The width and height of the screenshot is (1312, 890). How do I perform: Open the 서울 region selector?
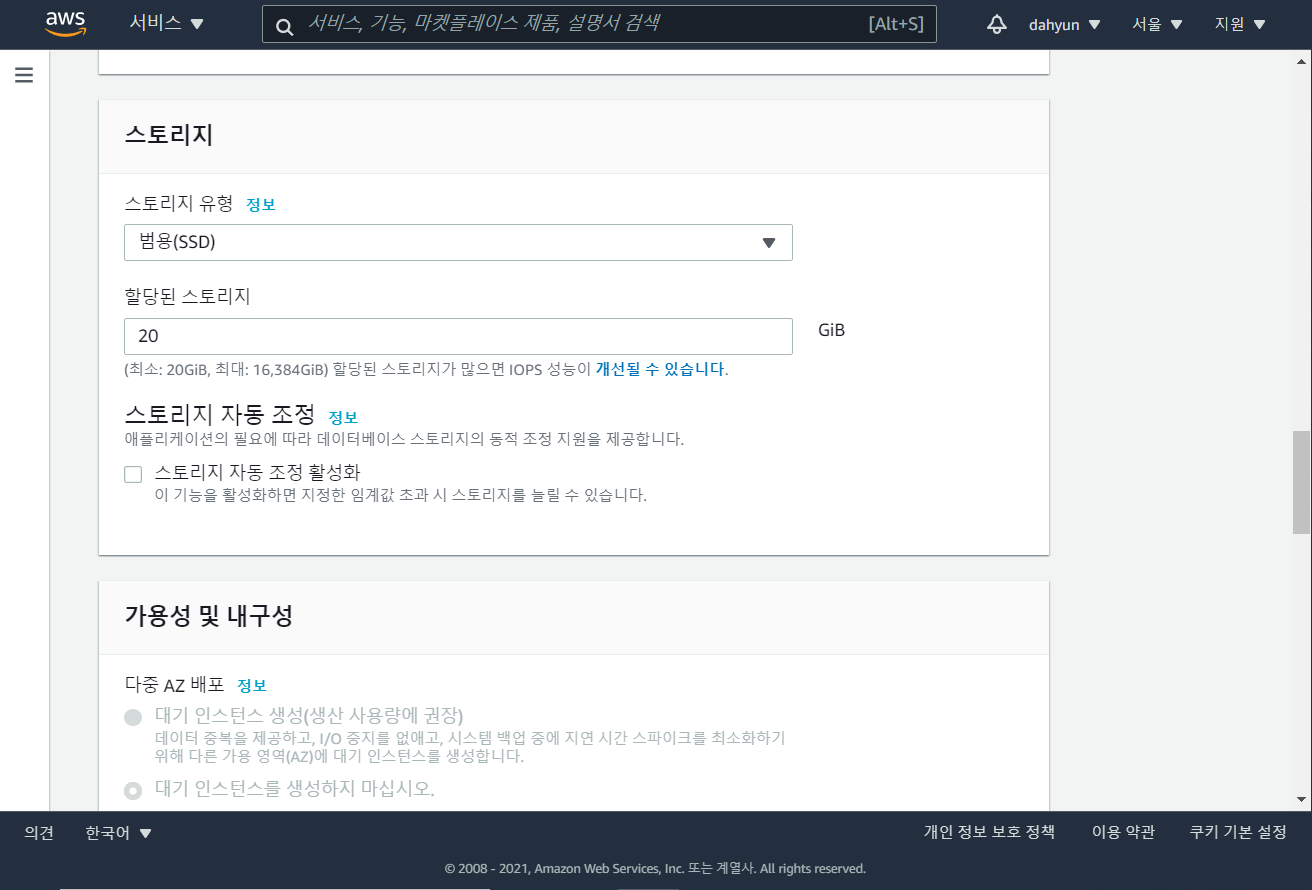(x=1157, y=25)
